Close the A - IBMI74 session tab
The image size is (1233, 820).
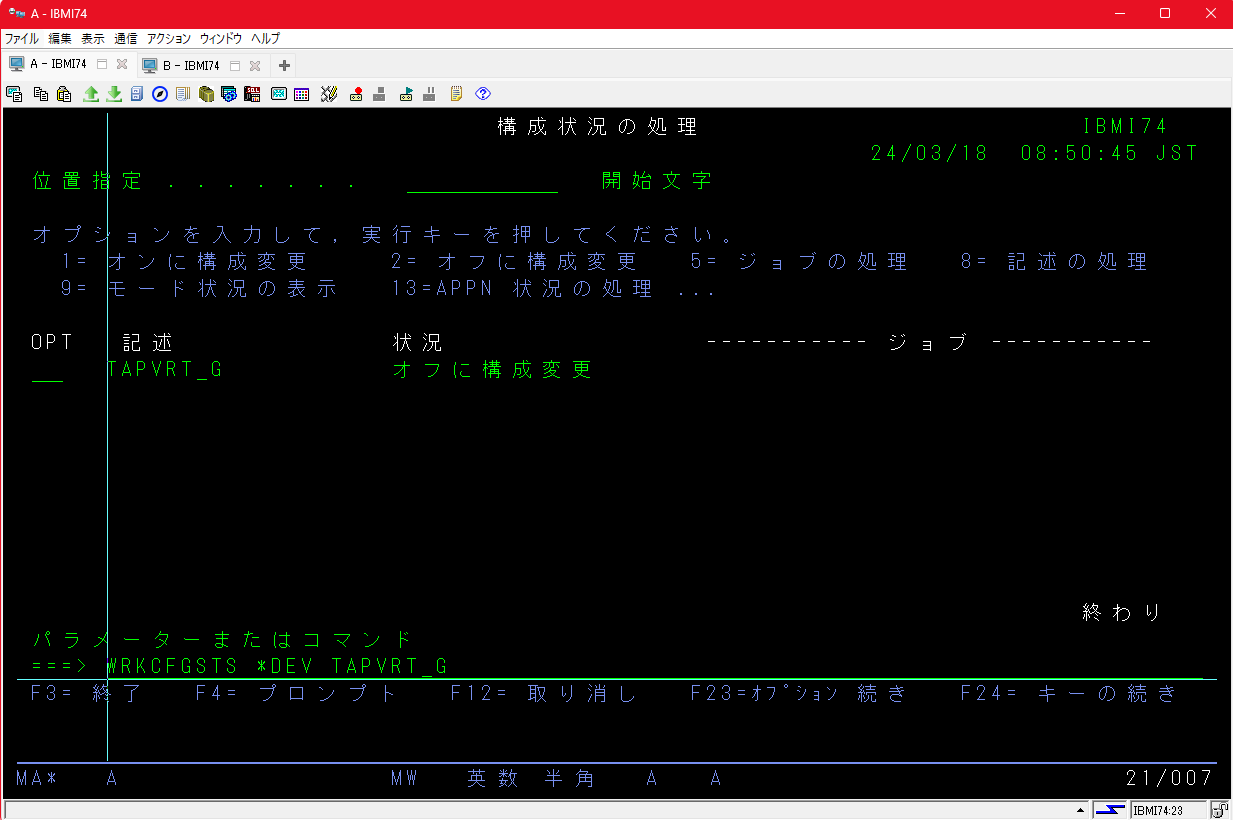pyautogui.click(x=122, y=64)
